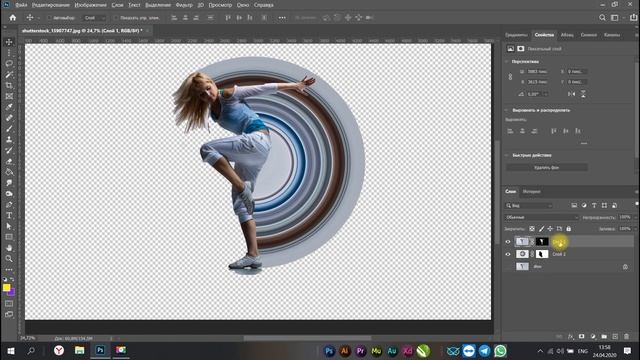640x360 pixels.
Task: Select the Zoom tool in the toolbar
Action: pyautogui.click(x=9, y=258)
